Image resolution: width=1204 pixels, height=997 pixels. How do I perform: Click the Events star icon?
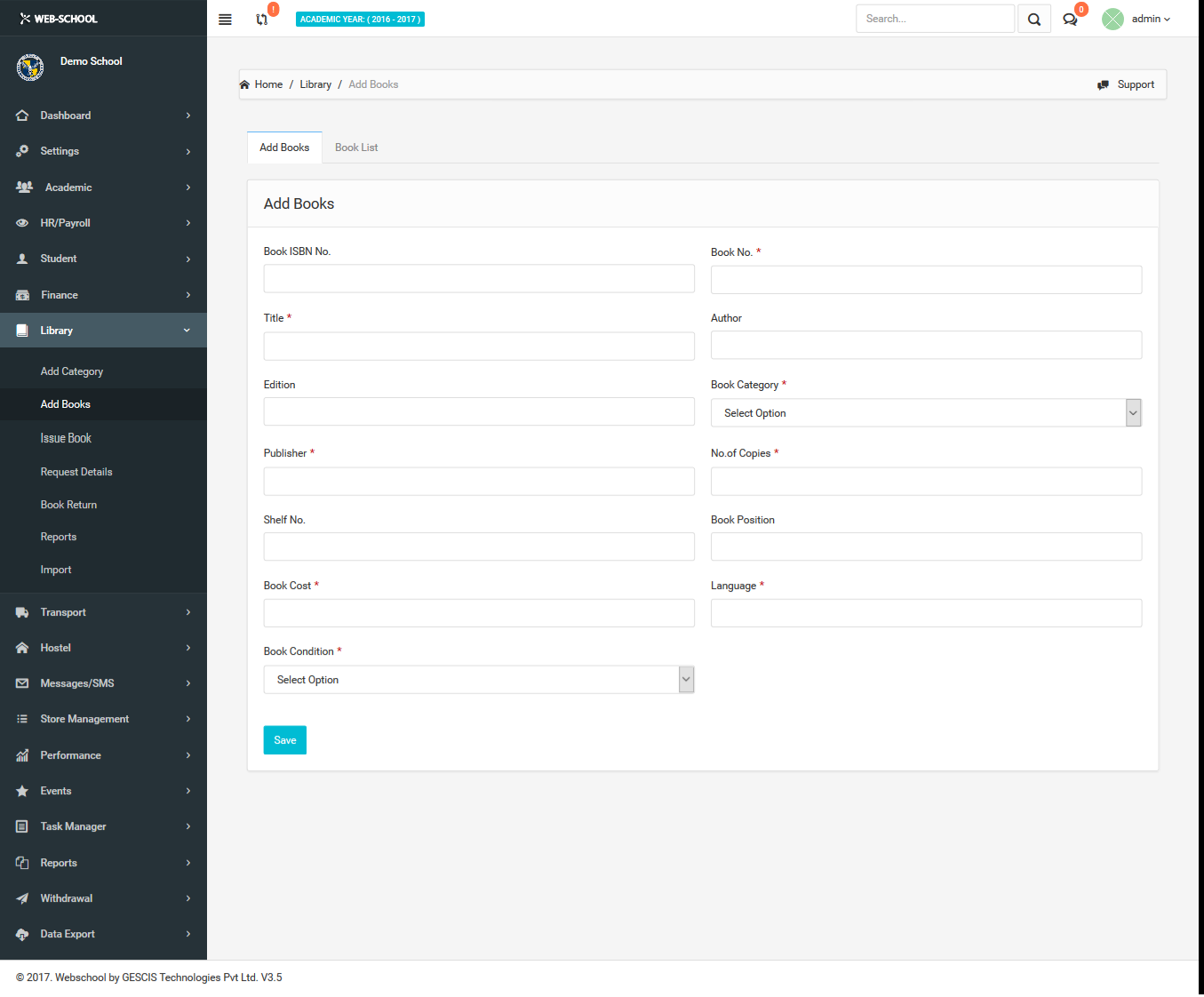point(21,790)
